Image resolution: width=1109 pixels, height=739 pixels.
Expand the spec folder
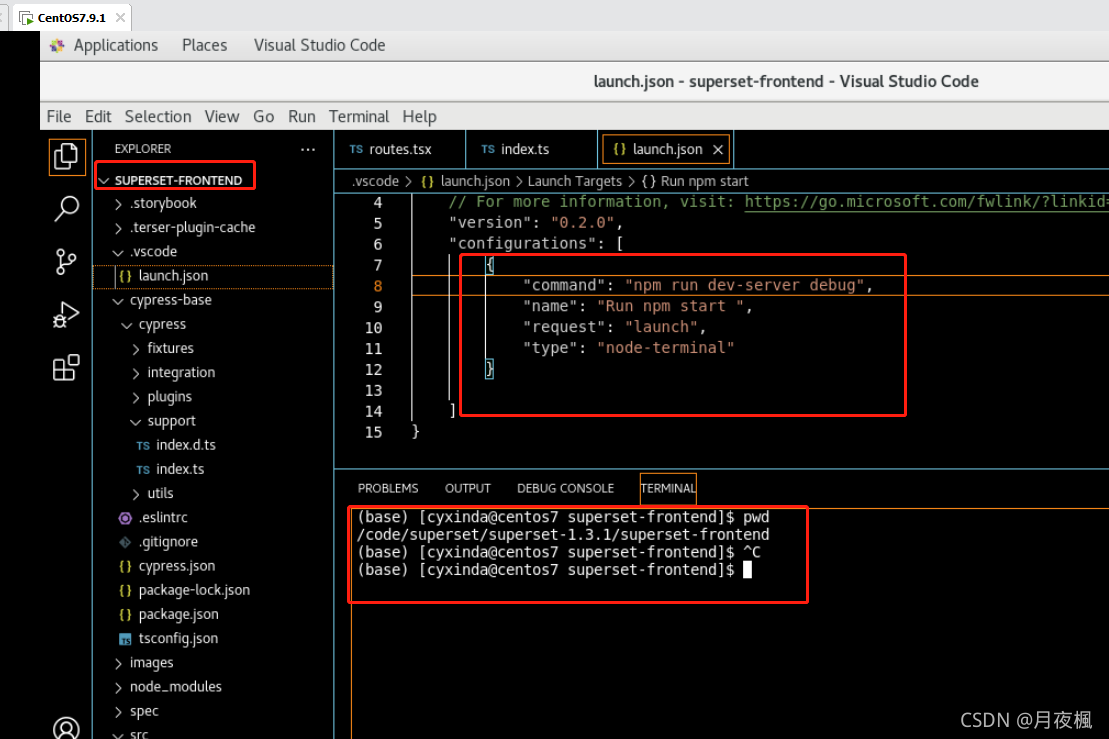coord(118,711)
